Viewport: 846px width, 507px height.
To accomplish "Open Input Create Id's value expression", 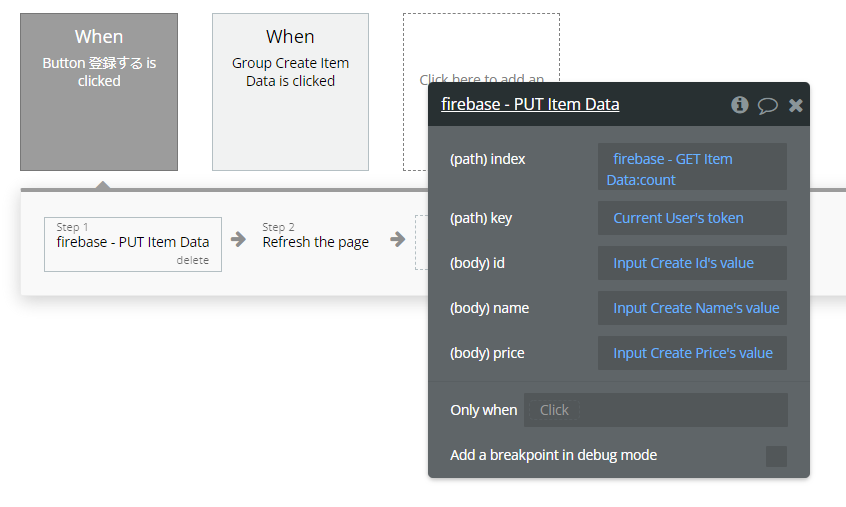I will coord(692,263).
